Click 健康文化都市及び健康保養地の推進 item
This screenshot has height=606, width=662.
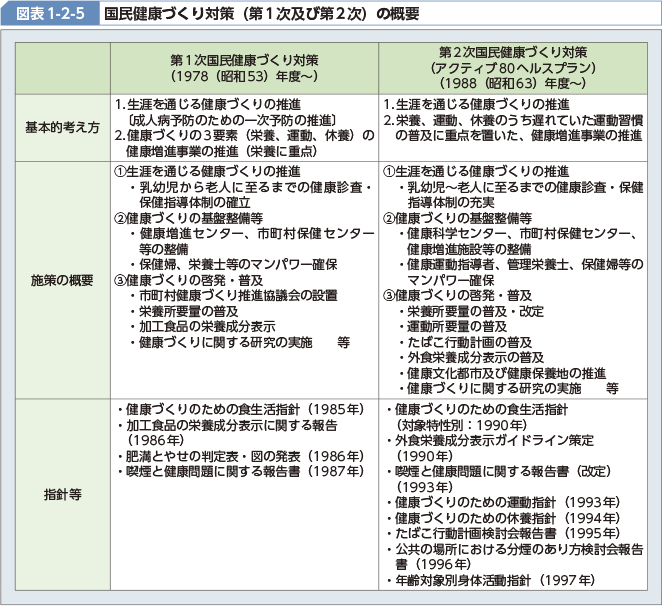pyautogui.click(x=506, y=372)
